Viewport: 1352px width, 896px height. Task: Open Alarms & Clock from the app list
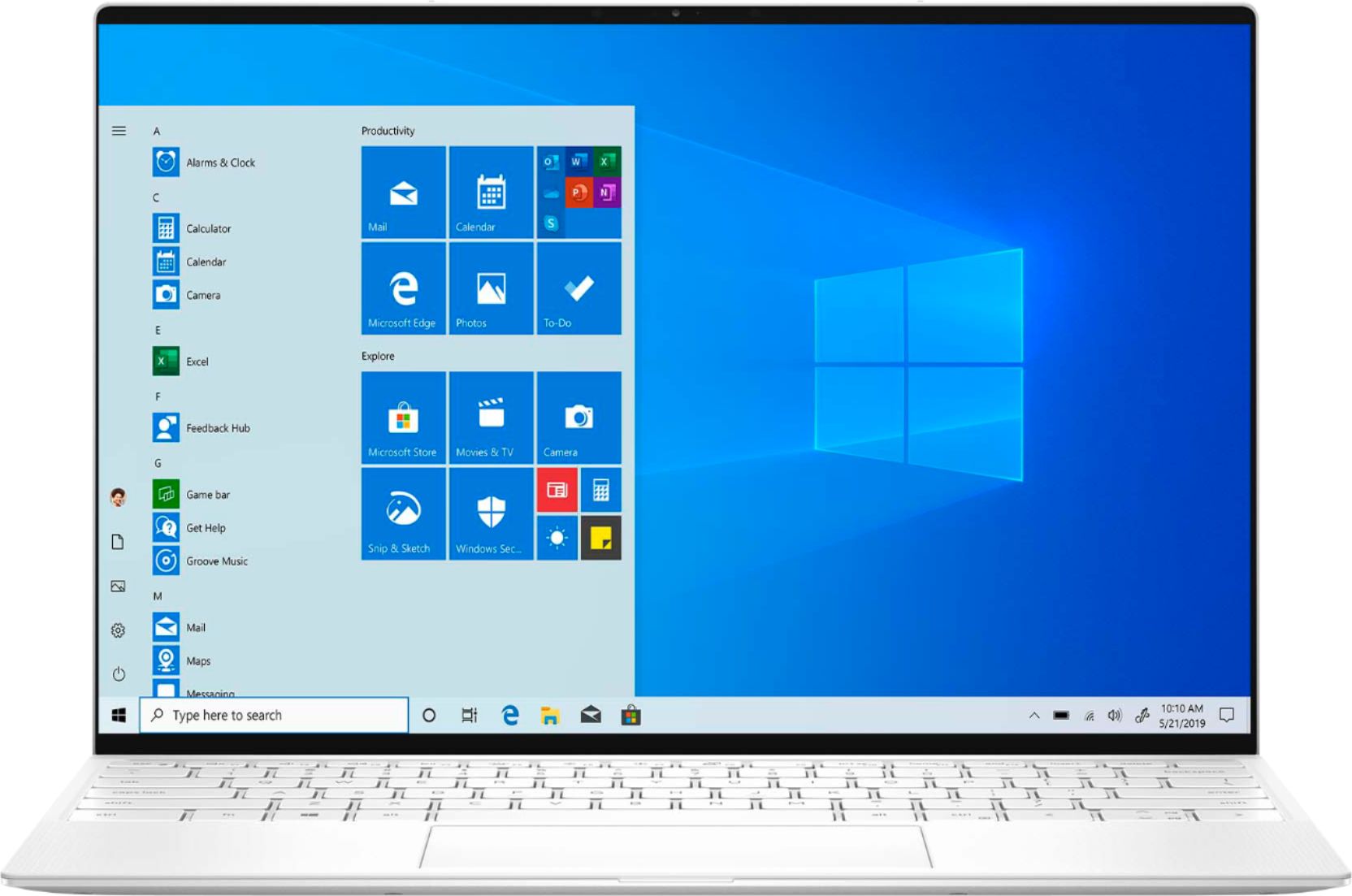(x=205, y=162)
